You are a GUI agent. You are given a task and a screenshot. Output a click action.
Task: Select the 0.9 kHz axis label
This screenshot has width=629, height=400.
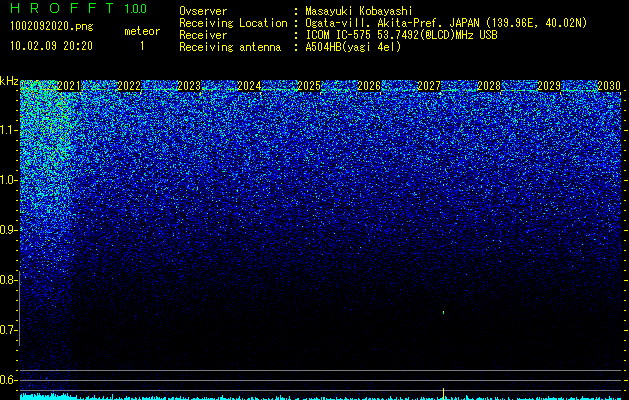9,230
